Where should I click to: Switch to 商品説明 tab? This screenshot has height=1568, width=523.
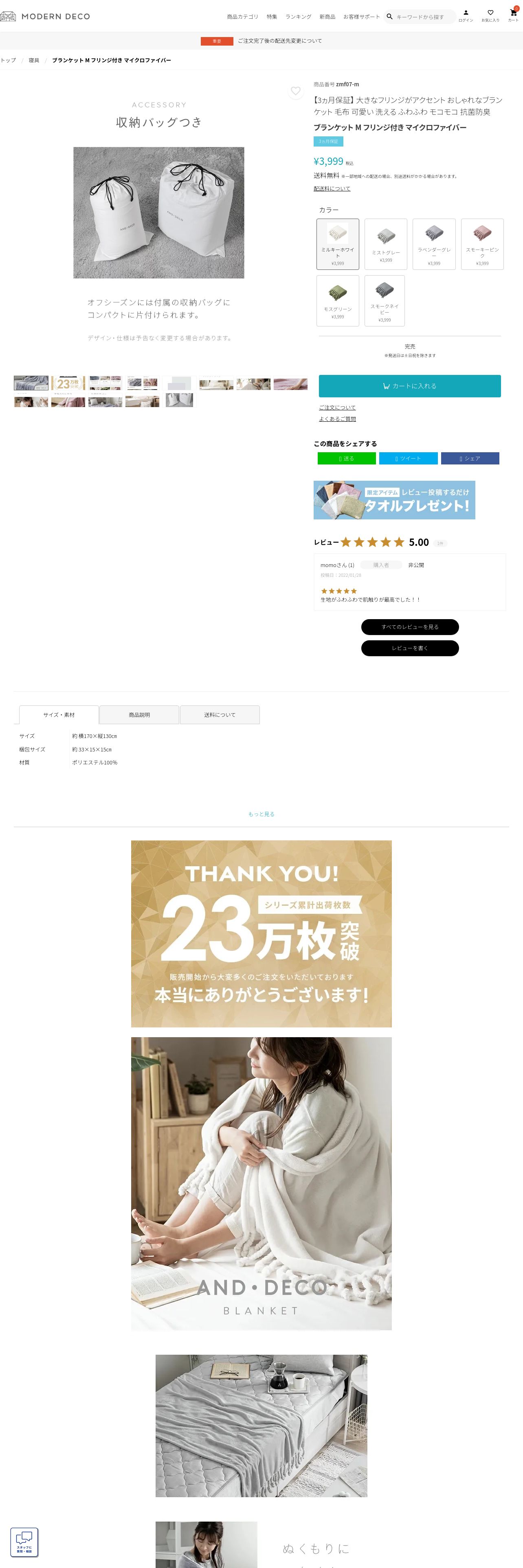[139, 715]
